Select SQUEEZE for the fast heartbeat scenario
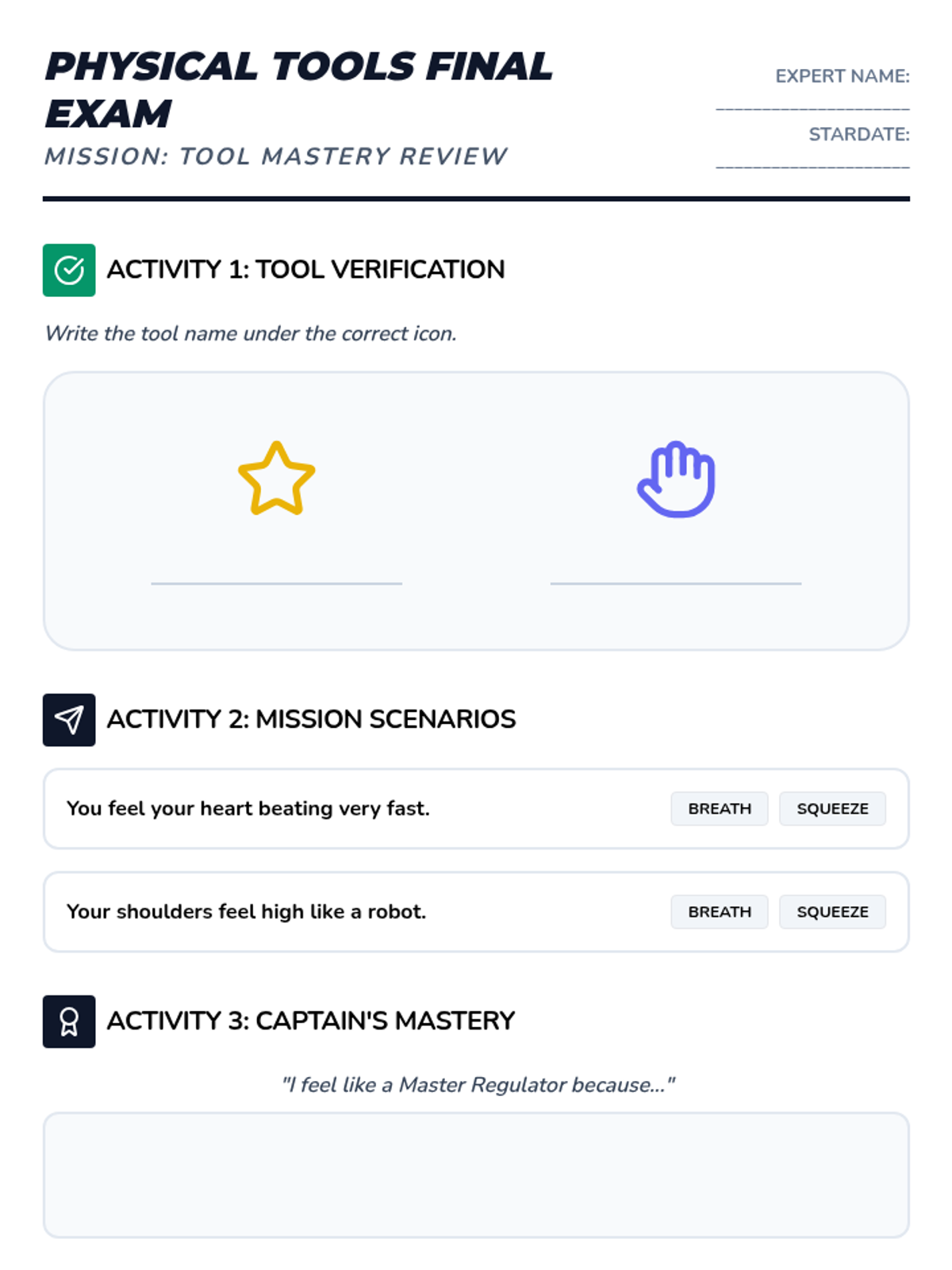Viewport: 952px width, 1270px height. (x=832, y=809)
